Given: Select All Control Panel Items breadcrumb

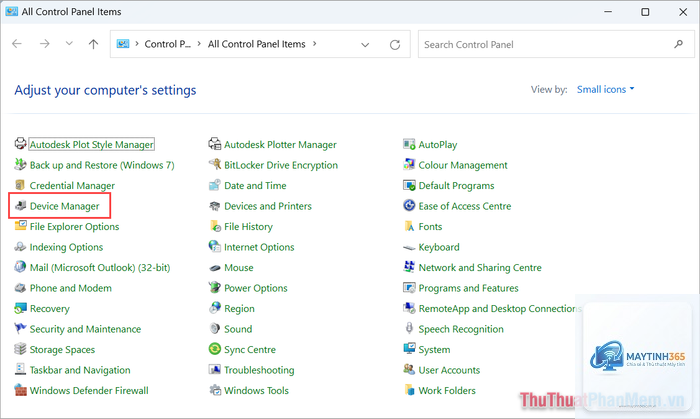Looking at the screenshot, I should [x=257, y=44].
